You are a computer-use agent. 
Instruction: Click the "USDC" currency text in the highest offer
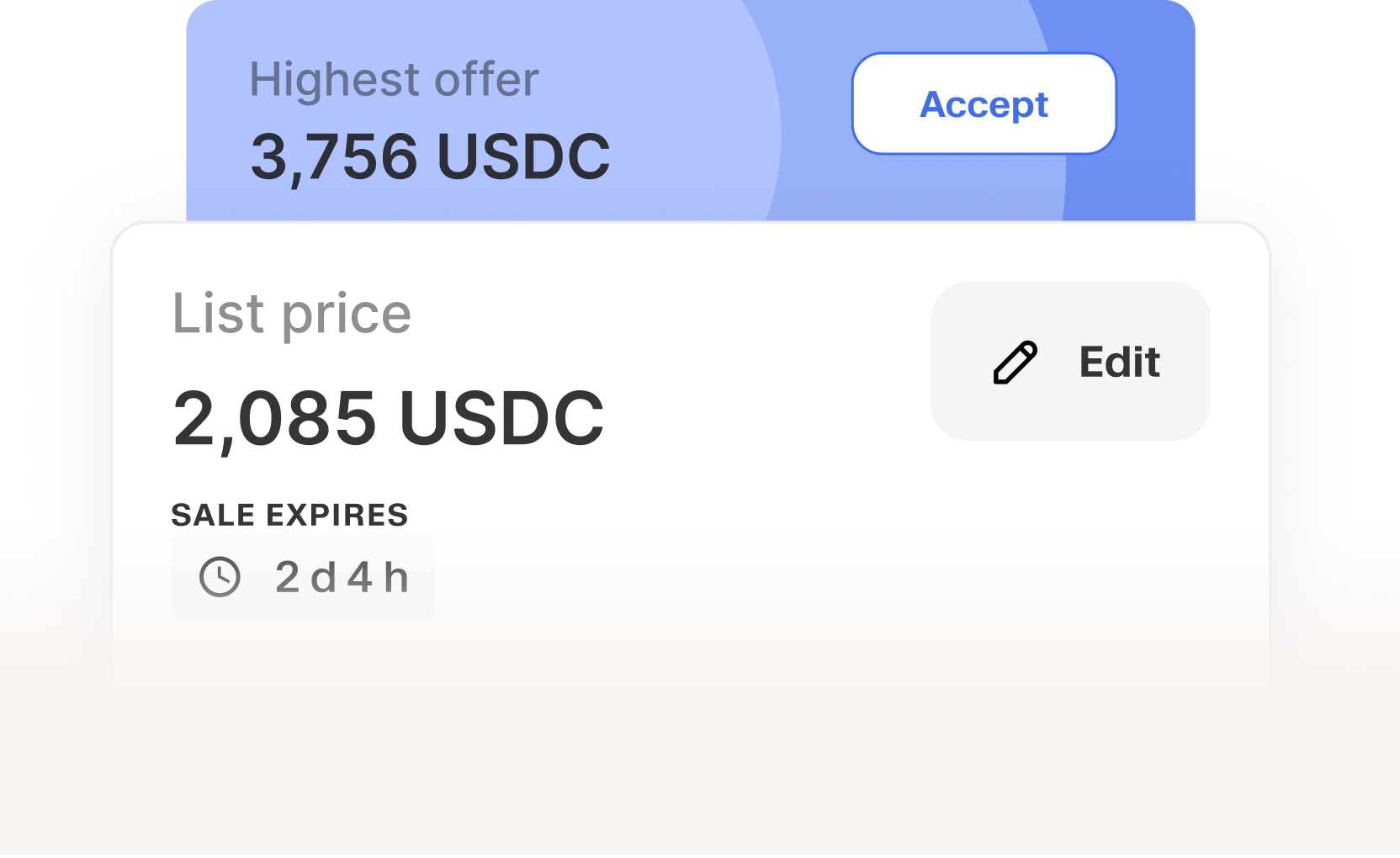pyautogui.click(x=523, y=157)
